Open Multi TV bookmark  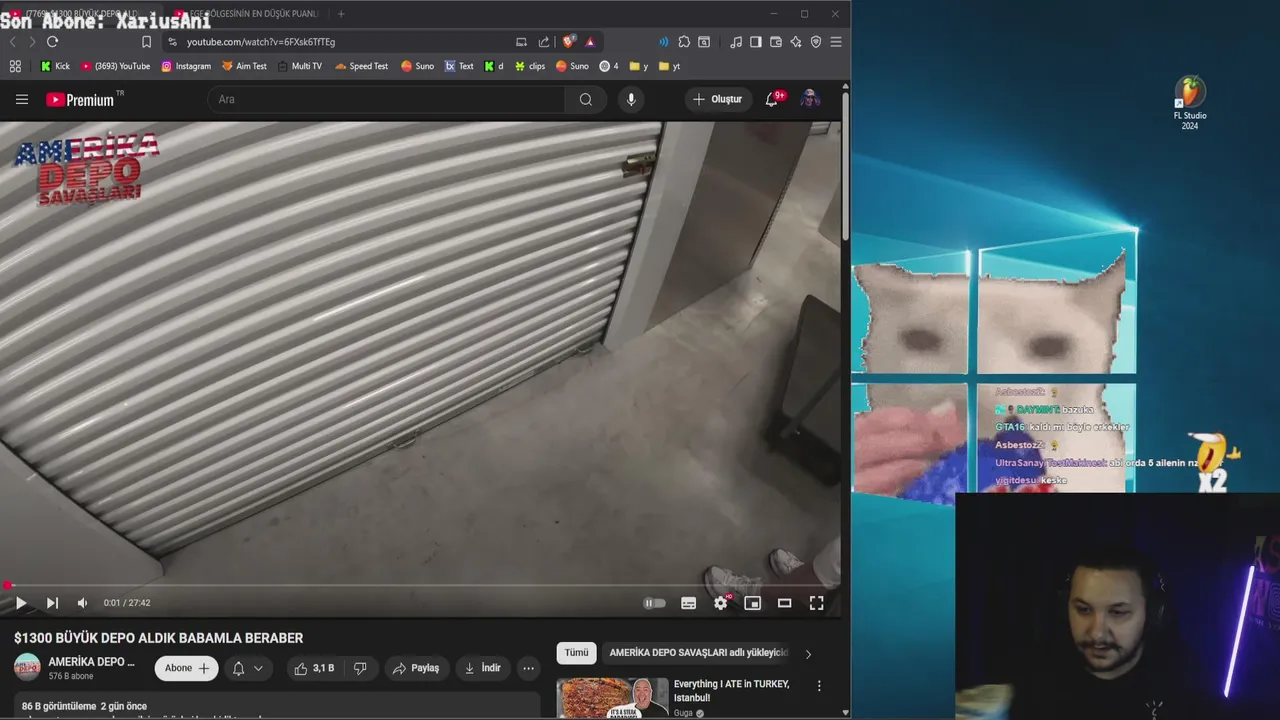299,66
